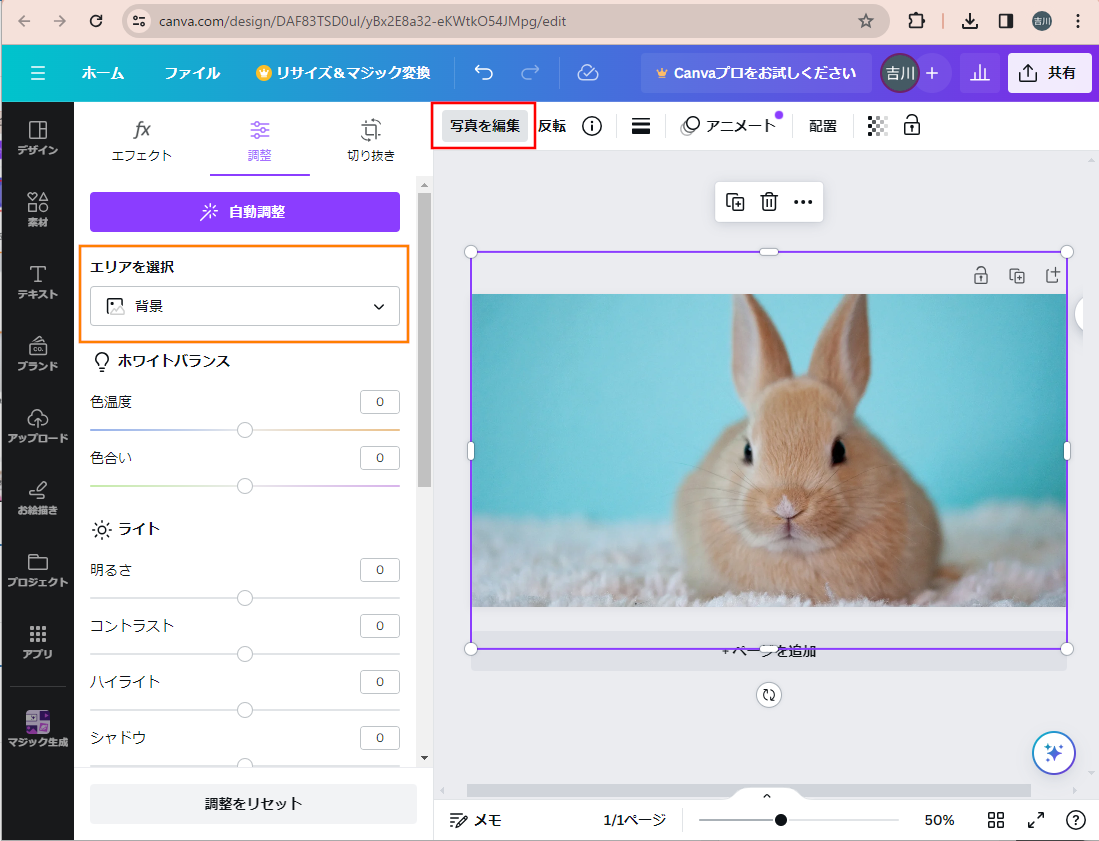Toggle fullscreen presentation mode
The image size is (1099, 841).
[1036, 820]
